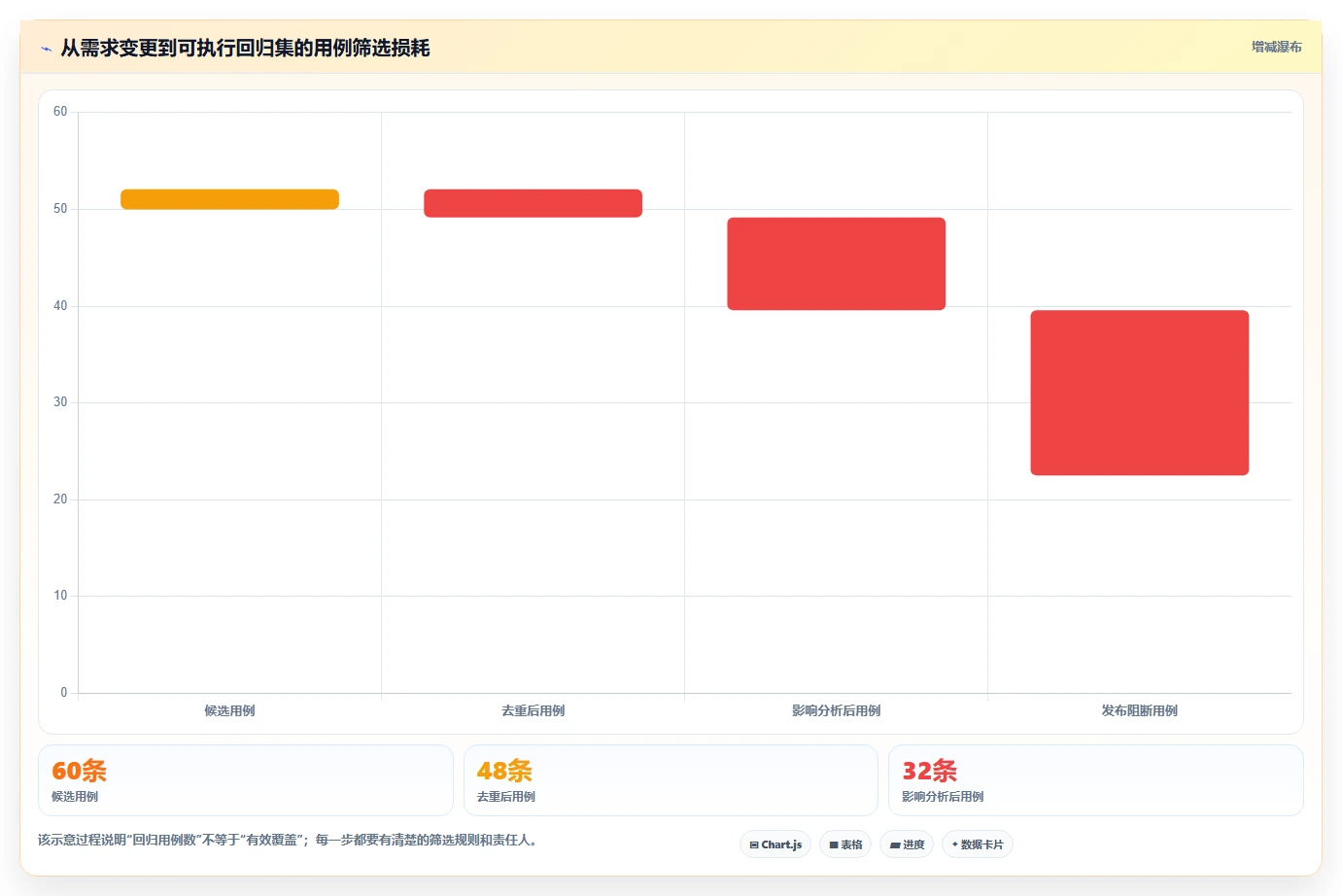The height and width of the screenshot is (896, 1342).
Task: Click the red 发布阻断用例 waterfall bar
Action: [1139, 393]
